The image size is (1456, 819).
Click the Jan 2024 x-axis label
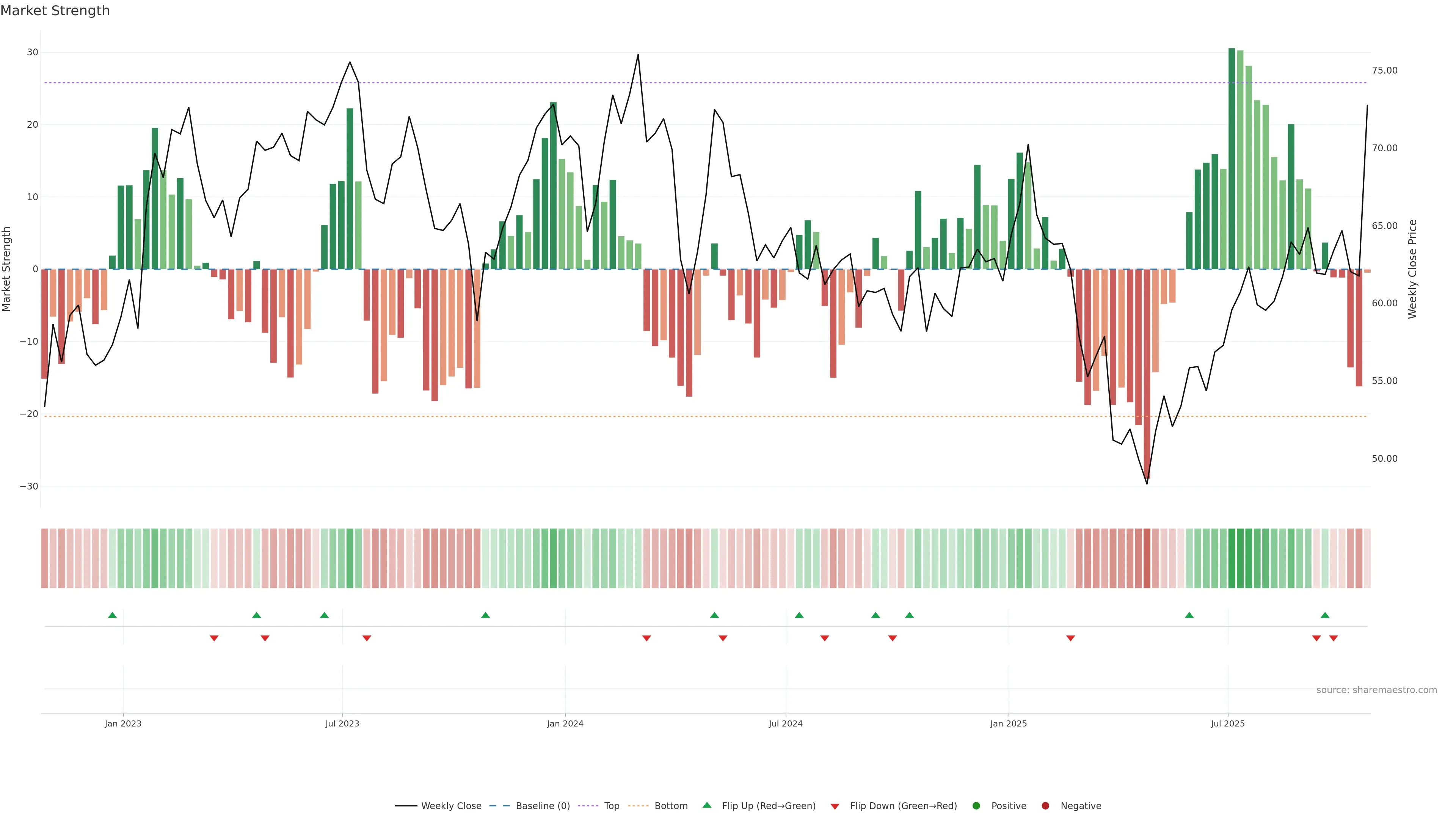565,723
